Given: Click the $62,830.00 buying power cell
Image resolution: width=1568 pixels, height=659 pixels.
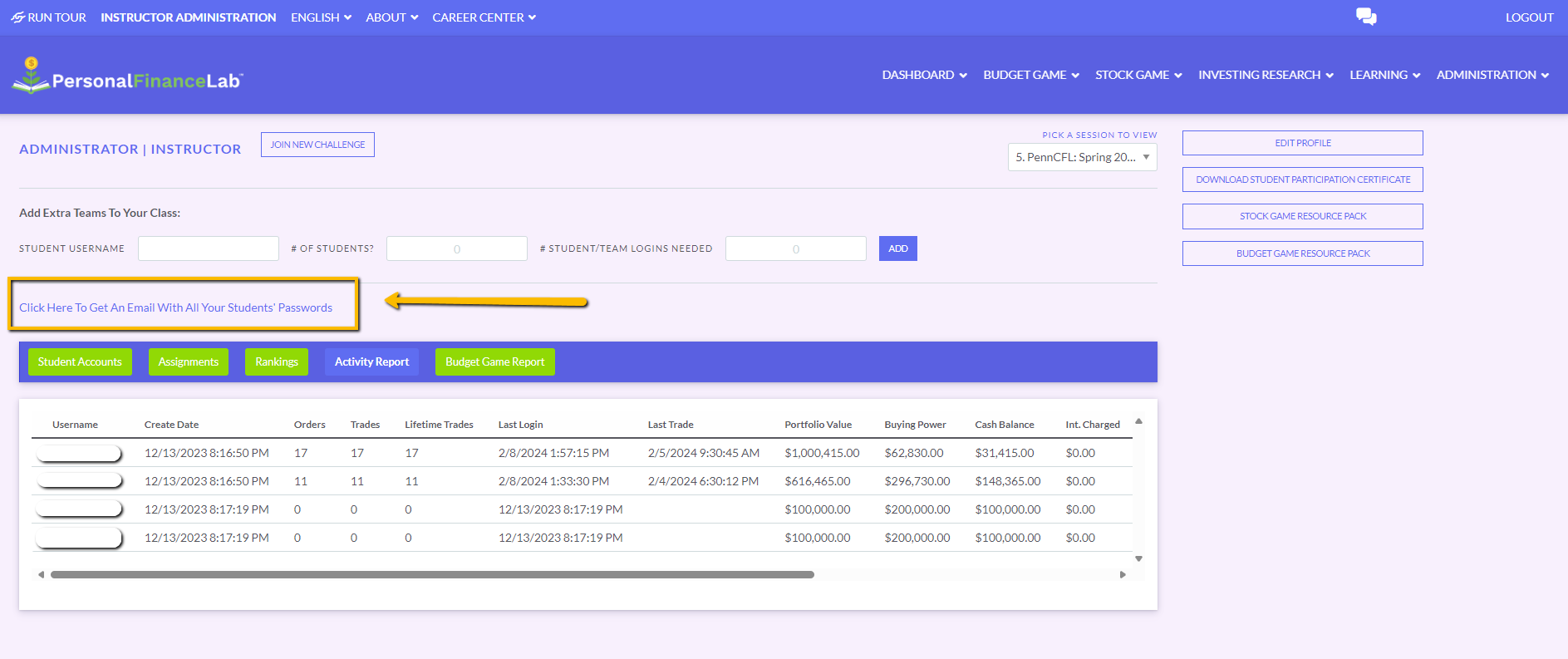Looking at the screenshot, I should [x=914, y=453].
